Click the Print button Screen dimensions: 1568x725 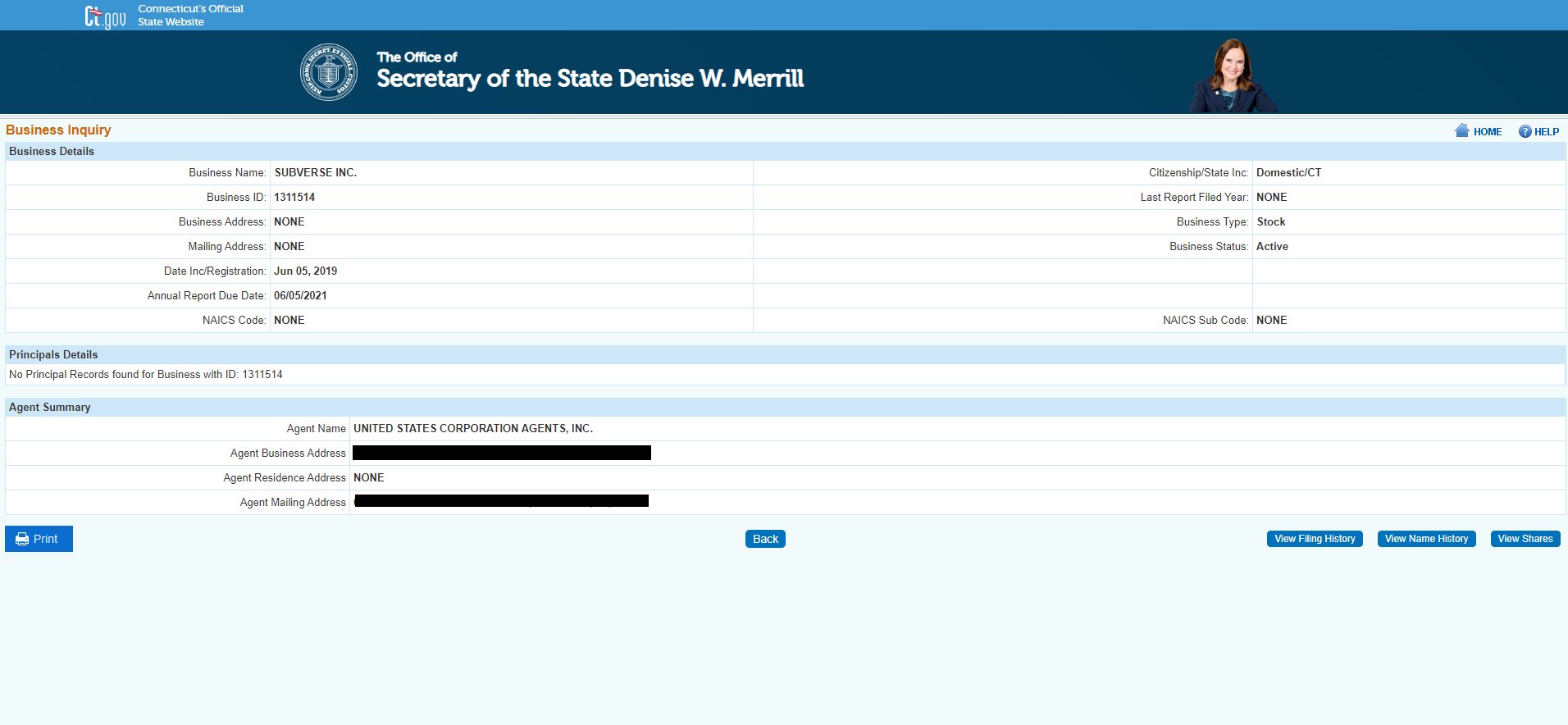pyautogui.click(x=39, y=539)
